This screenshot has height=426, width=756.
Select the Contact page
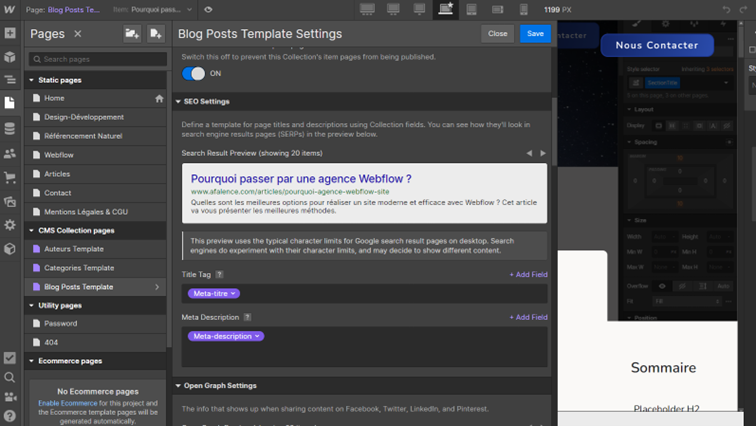click(x=95, y=193)
